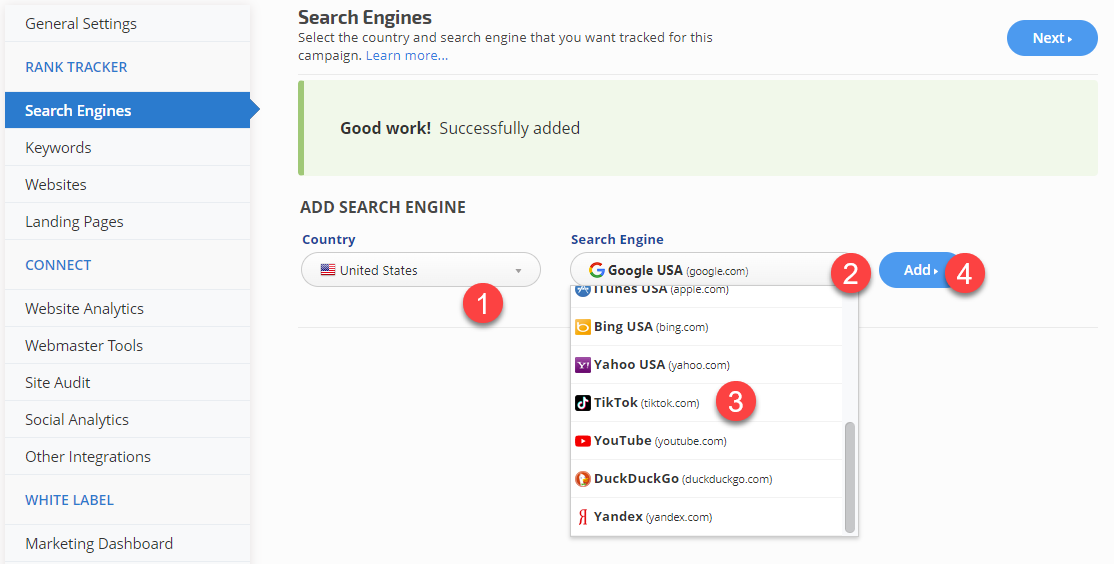Click the Yandex red letter icon
The width and height of the screenshot is (1114, 564).
583,517
